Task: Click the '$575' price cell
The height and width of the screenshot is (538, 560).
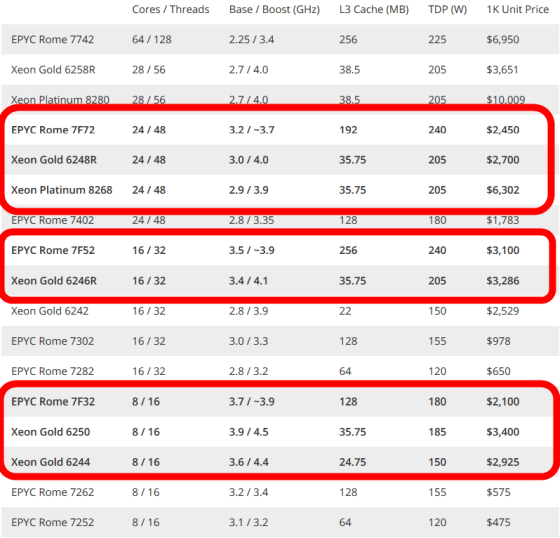Action: click(498, 492)
